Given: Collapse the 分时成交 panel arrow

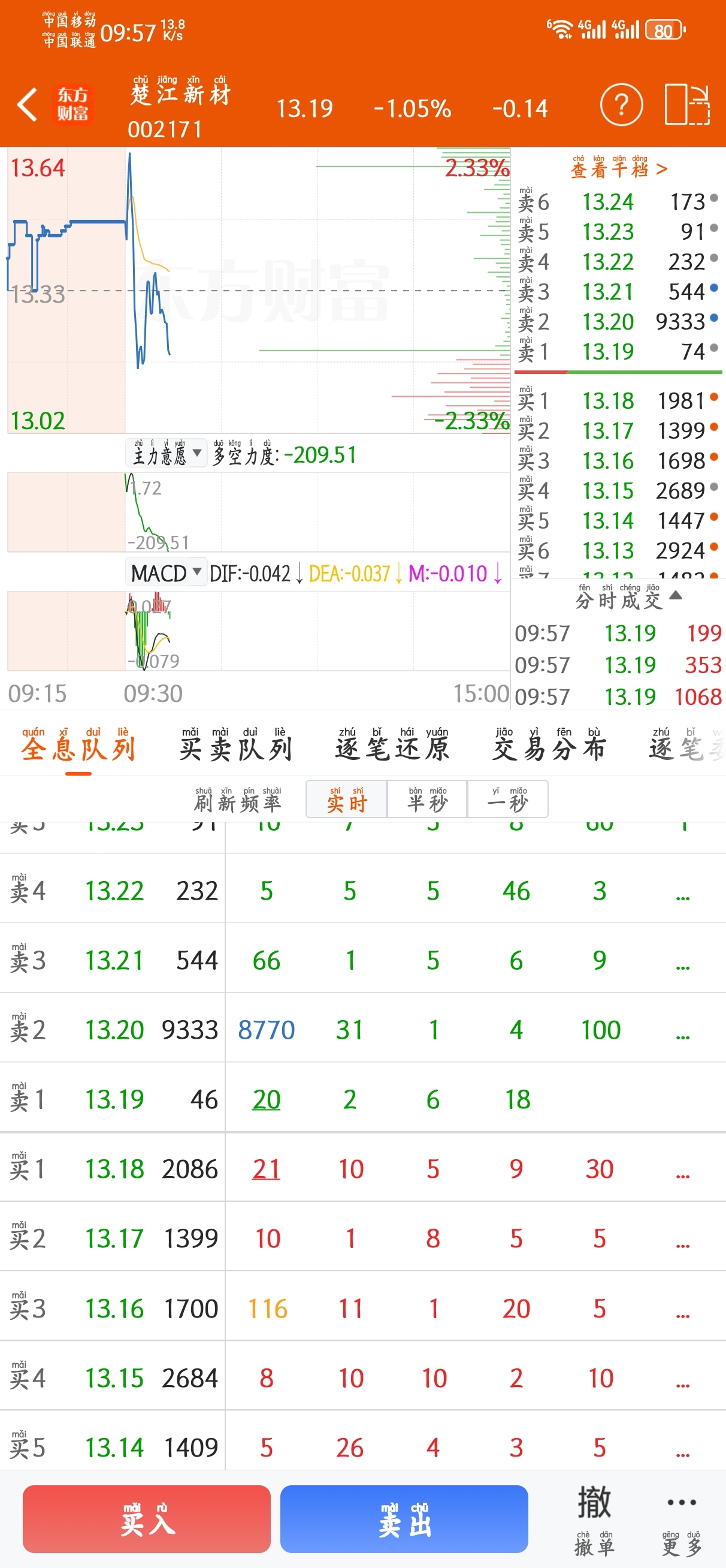Looking at the screenshot, I should tap(676, 595).
